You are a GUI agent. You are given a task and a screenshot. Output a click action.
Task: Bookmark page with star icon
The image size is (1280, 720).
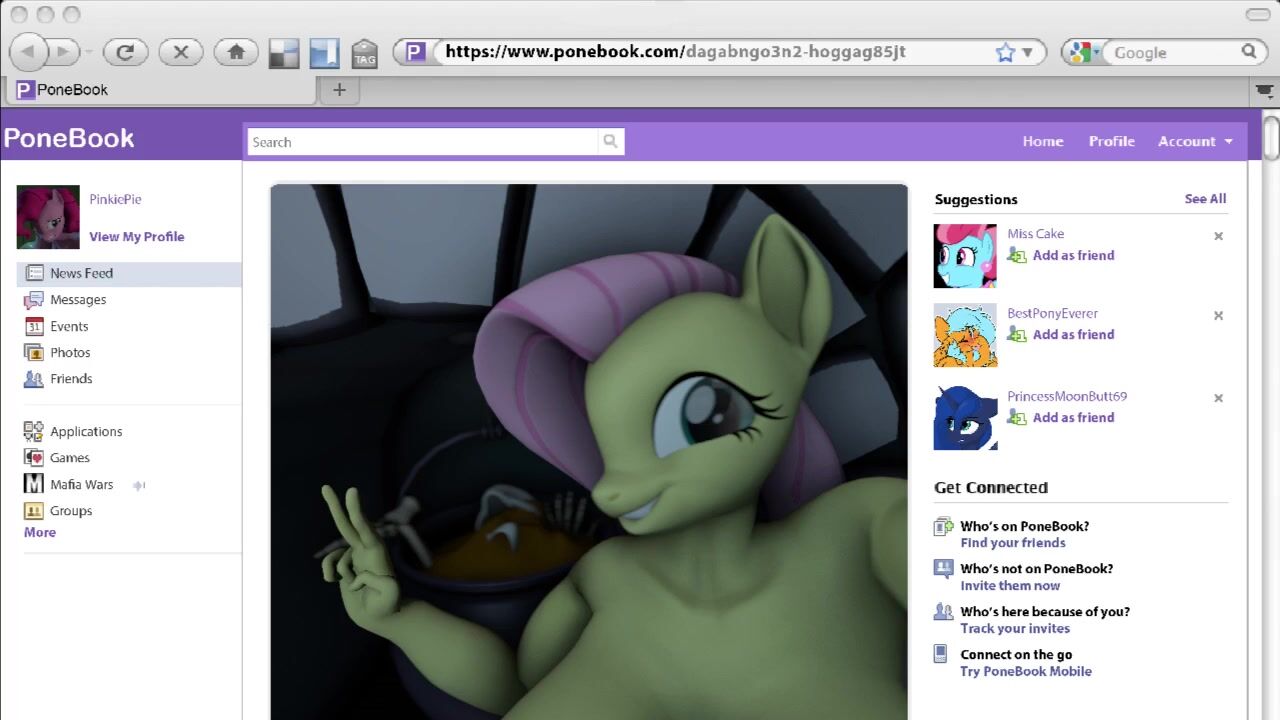tap(1005, 53)
